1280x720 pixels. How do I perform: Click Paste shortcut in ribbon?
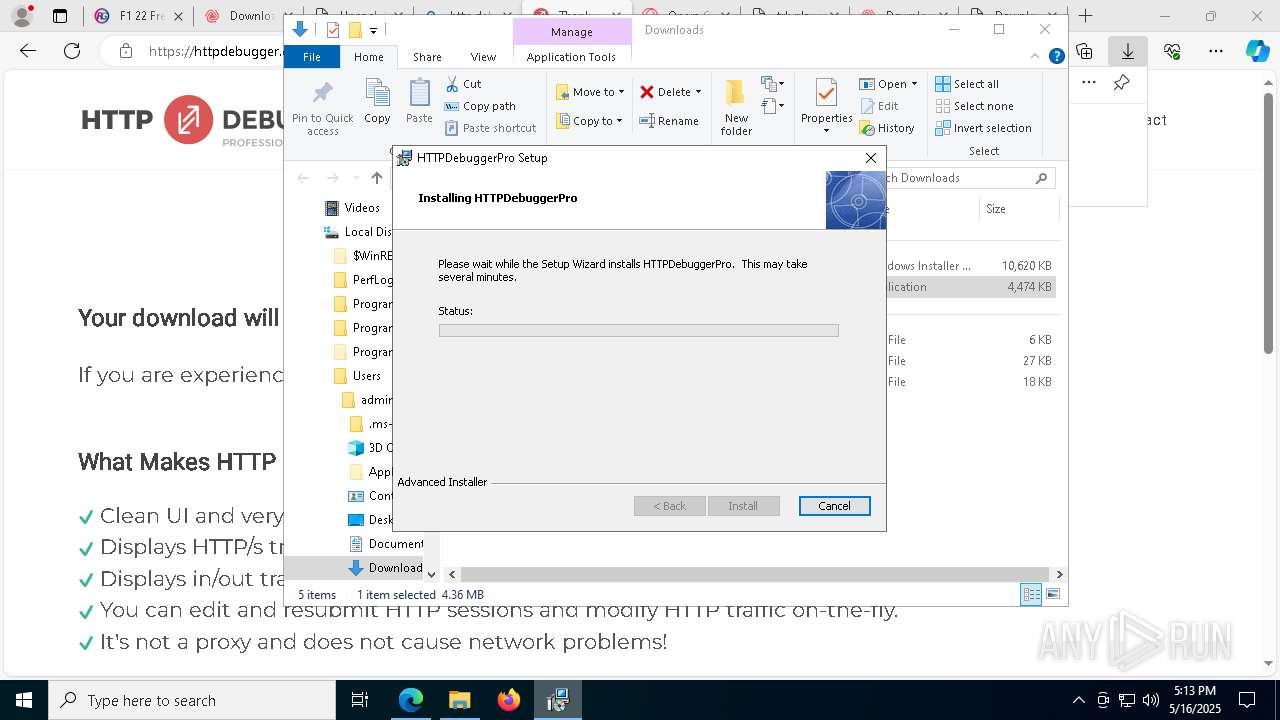click(490, 128)
